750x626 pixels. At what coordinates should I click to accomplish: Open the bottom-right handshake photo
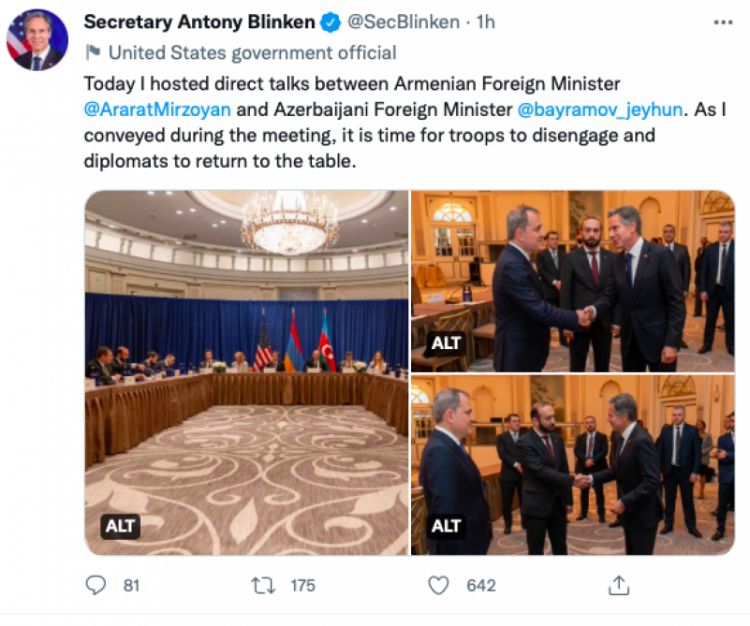[573, 465]
